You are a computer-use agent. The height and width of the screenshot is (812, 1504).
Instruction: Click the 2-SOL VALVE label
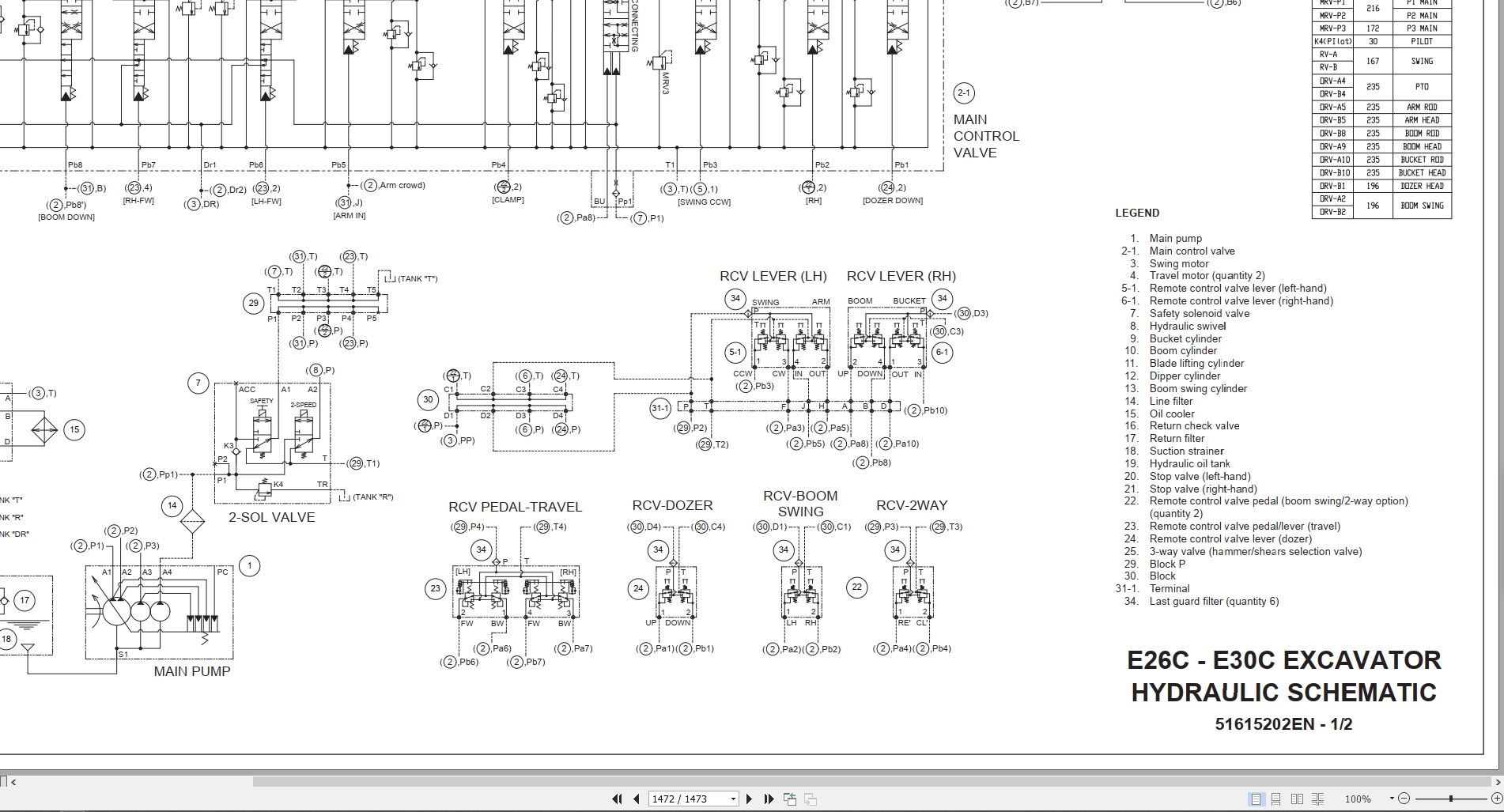click(272, 517)
